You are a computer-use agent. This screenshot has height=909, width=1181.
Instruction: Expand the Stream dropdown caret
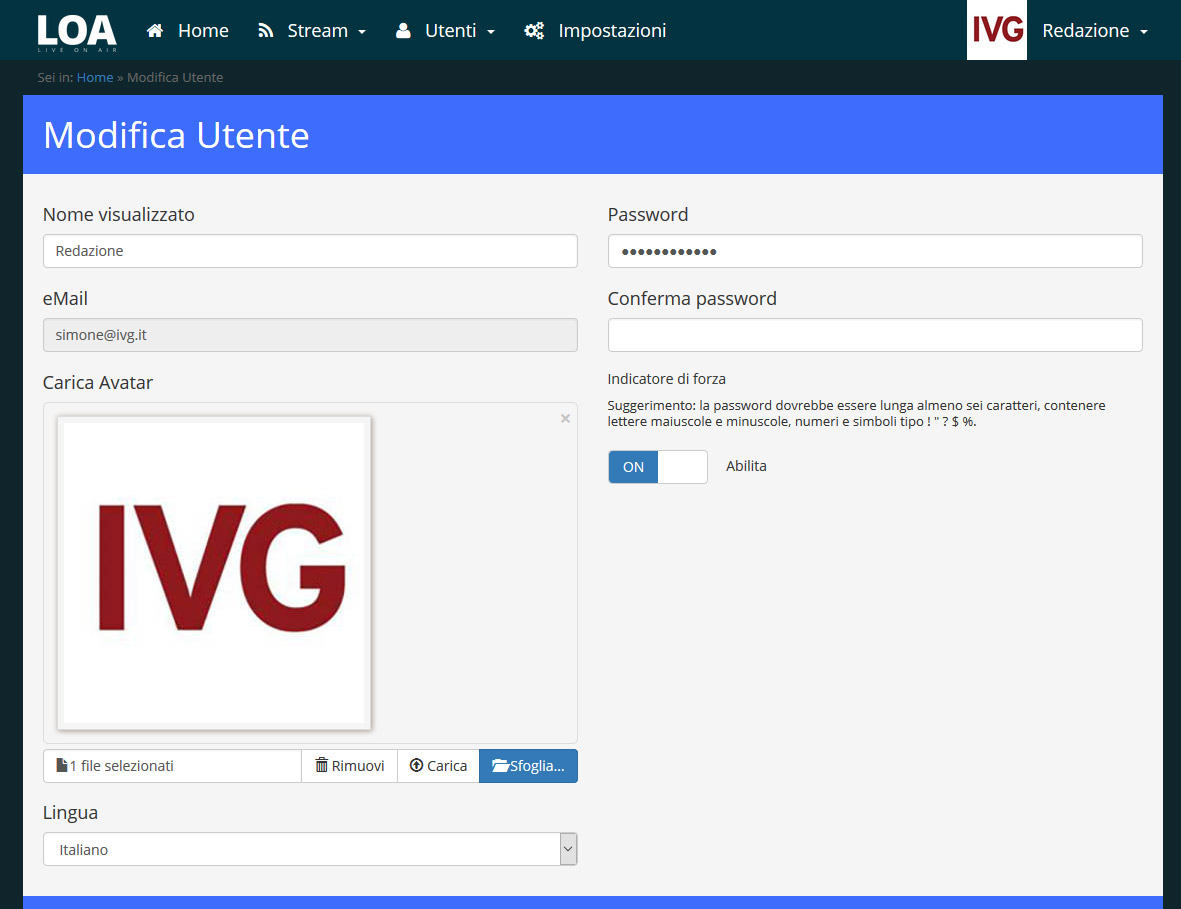click(x=362, y=32)
